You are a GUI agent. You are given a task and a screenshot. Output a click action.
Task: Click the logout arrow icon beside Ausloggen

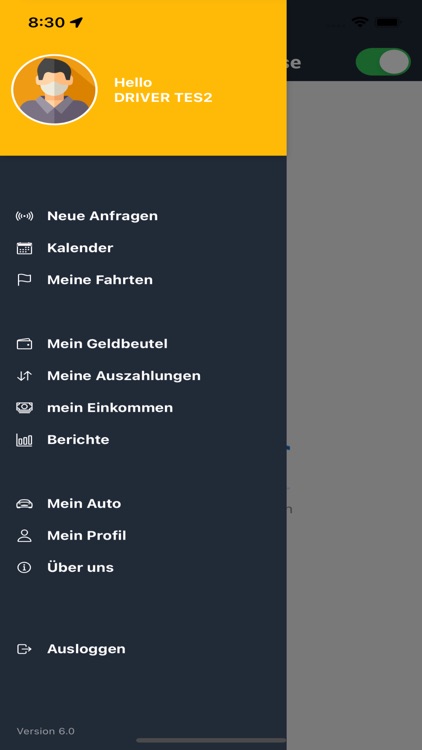[x=24, y=649]
